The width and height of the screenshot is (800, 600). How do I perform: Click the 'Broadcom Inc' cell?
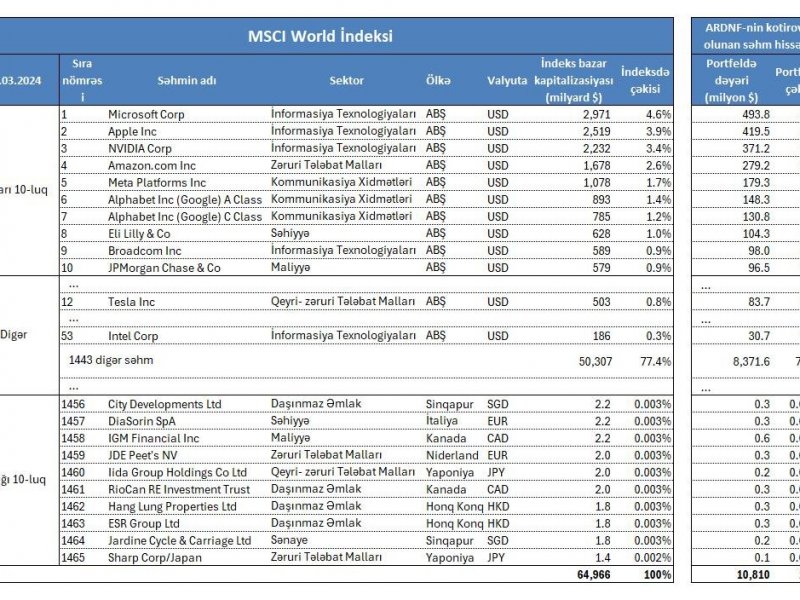[x=145, y=251]
